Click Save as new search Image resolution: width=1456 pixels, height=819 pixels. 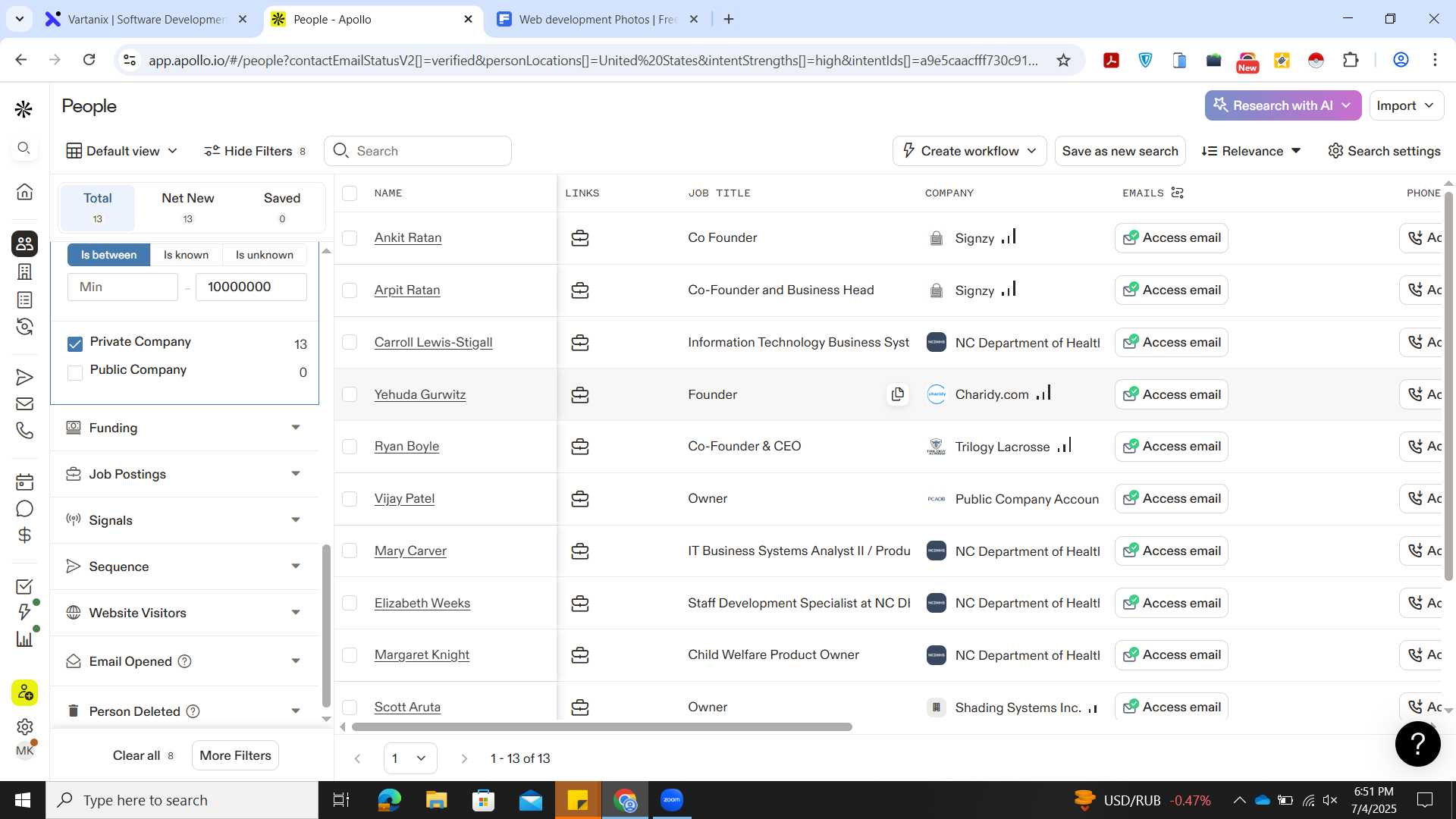[x=1120, y=151]
